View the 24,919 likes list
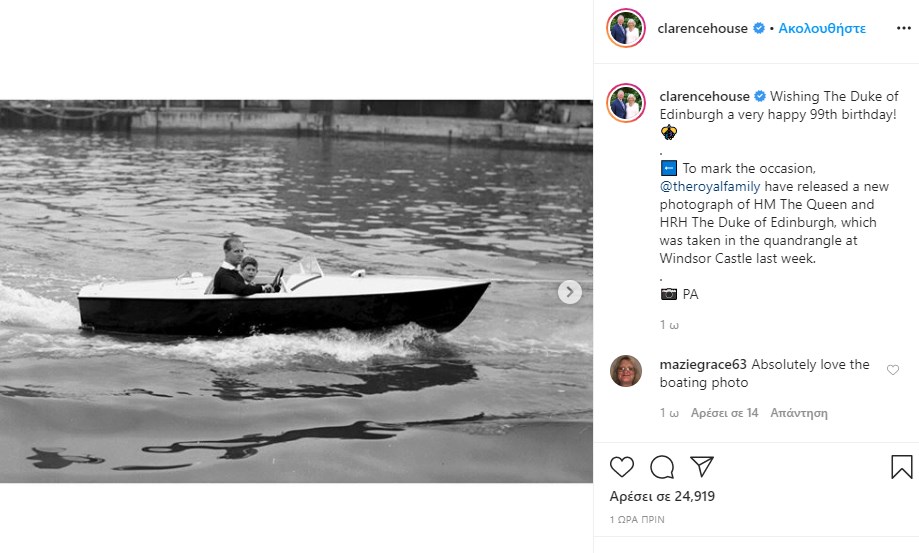The height and width of the screenshot is (553, 919). point(662,496)
